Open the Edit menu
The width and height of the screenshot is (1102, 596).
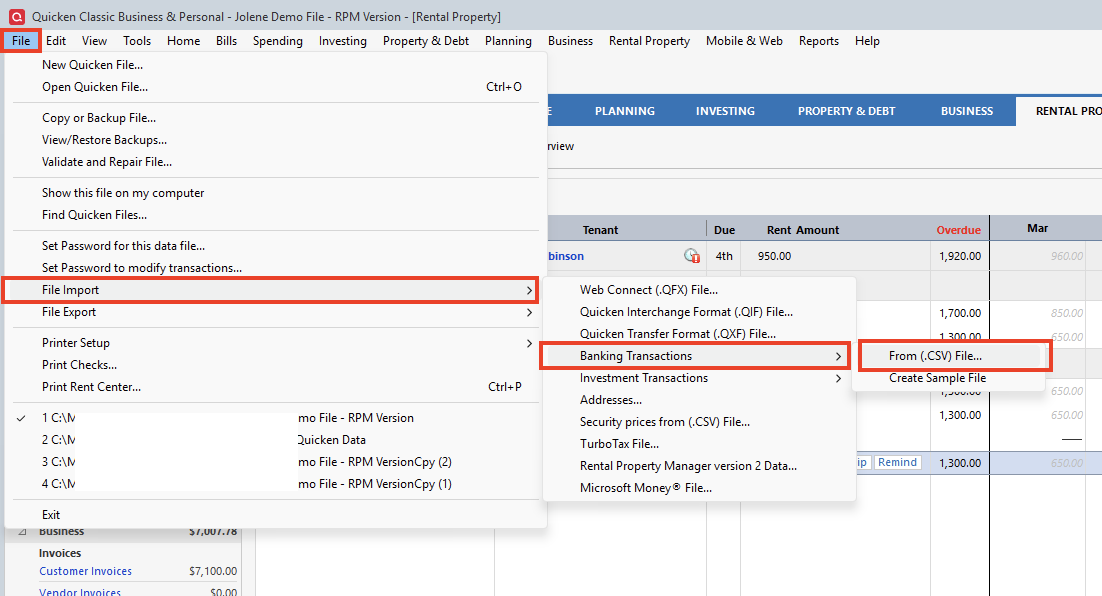point(56,41)
